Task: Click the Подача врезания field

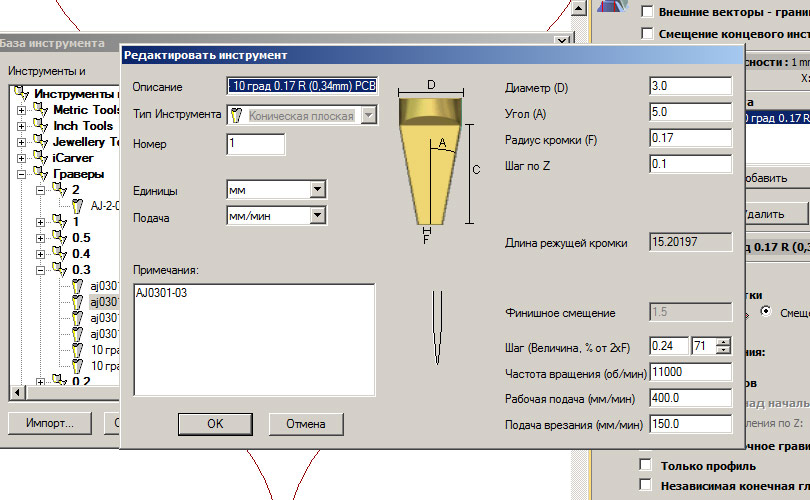Action: pyautogui.click(x=691, y=424)
